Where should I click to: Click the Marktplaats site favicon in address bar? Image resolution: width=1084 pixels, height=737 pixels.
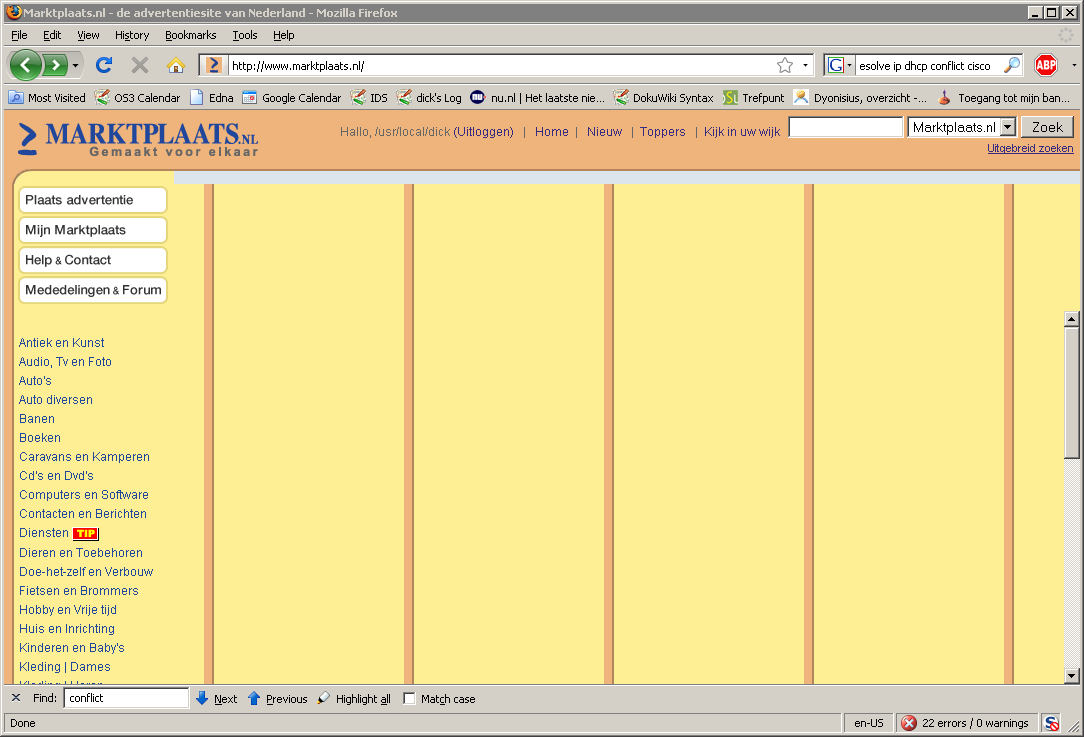click(x=214, y=65)
